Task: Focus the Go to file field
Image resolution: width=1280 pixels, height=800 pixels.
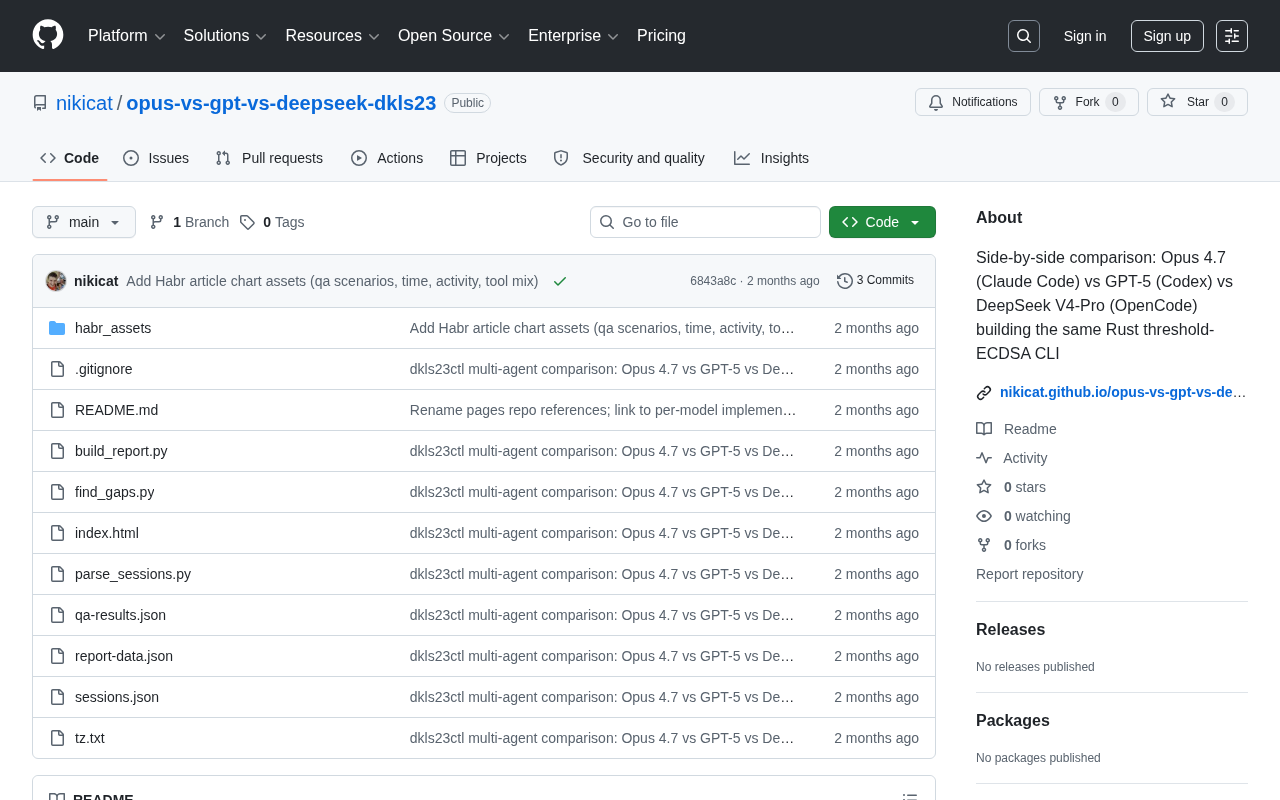Action: 705,222
